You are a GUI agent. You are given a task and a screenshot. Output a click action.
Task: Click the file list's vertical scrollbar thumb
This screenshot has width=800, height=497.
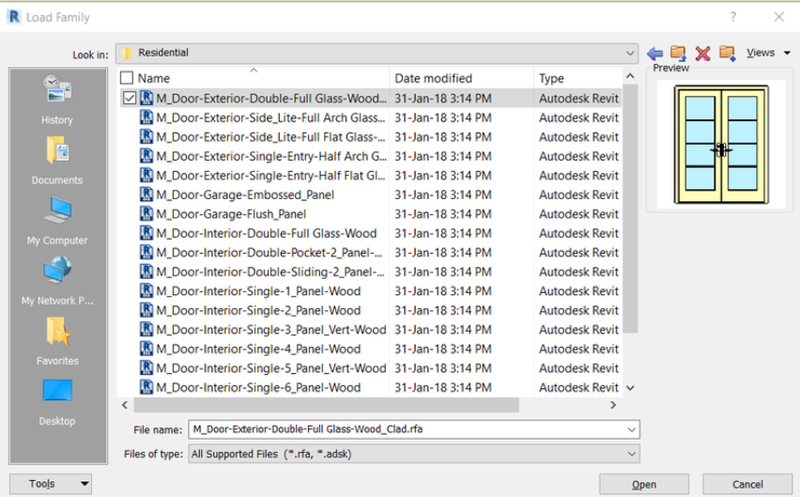coord(631,209)
